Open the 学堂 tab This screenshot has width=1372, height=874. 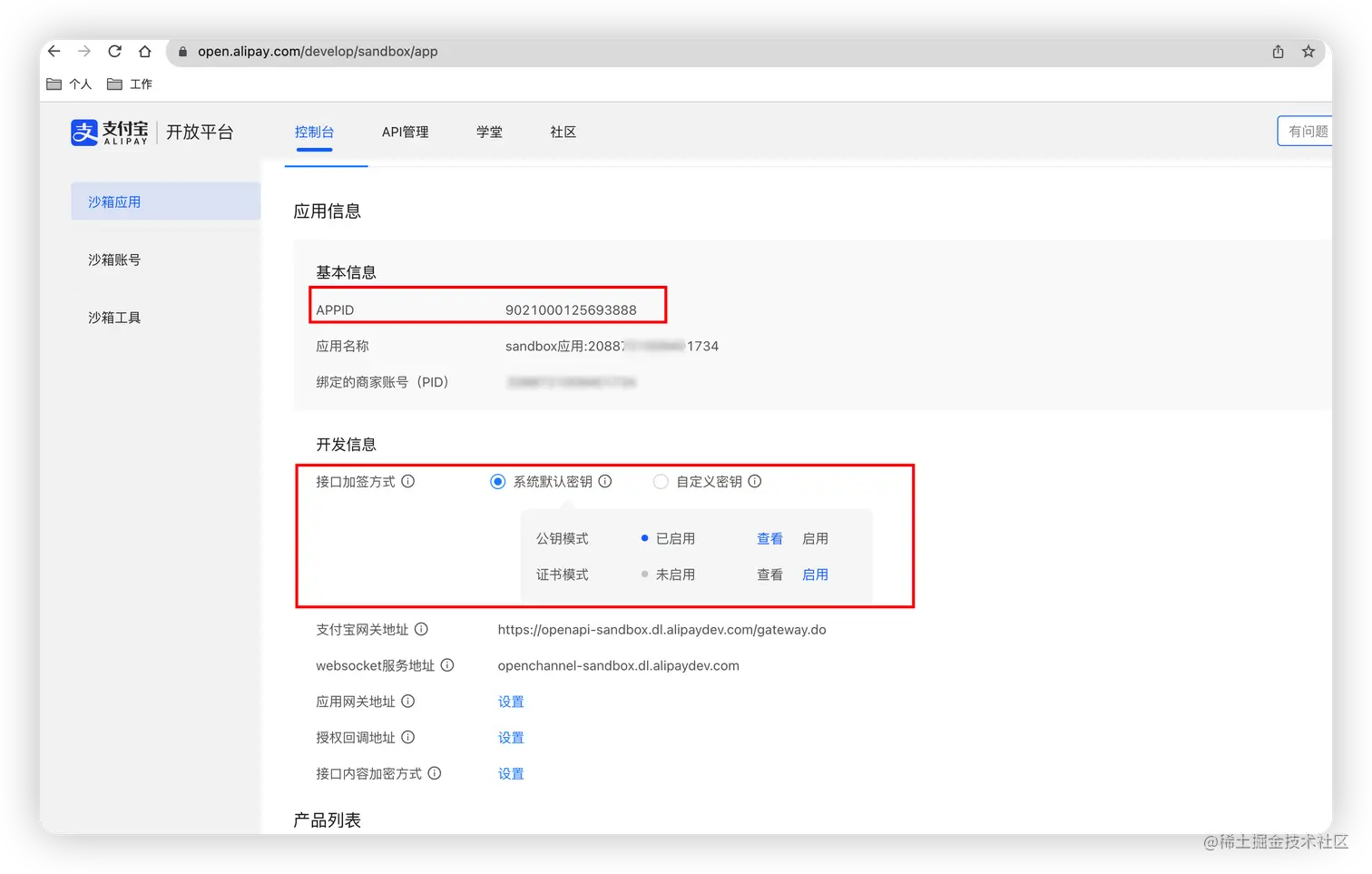pos(489,133)
